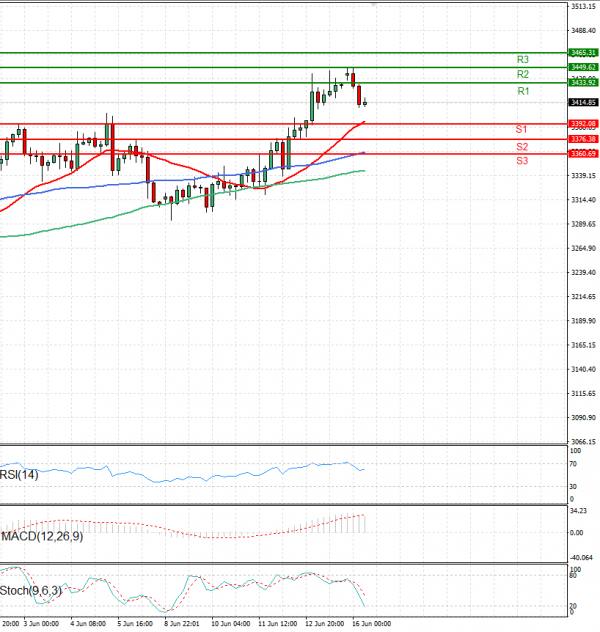This screenshot has width=600, height=632.
Task: Select the RSI(14) indicator label
Action: [20, 475]
